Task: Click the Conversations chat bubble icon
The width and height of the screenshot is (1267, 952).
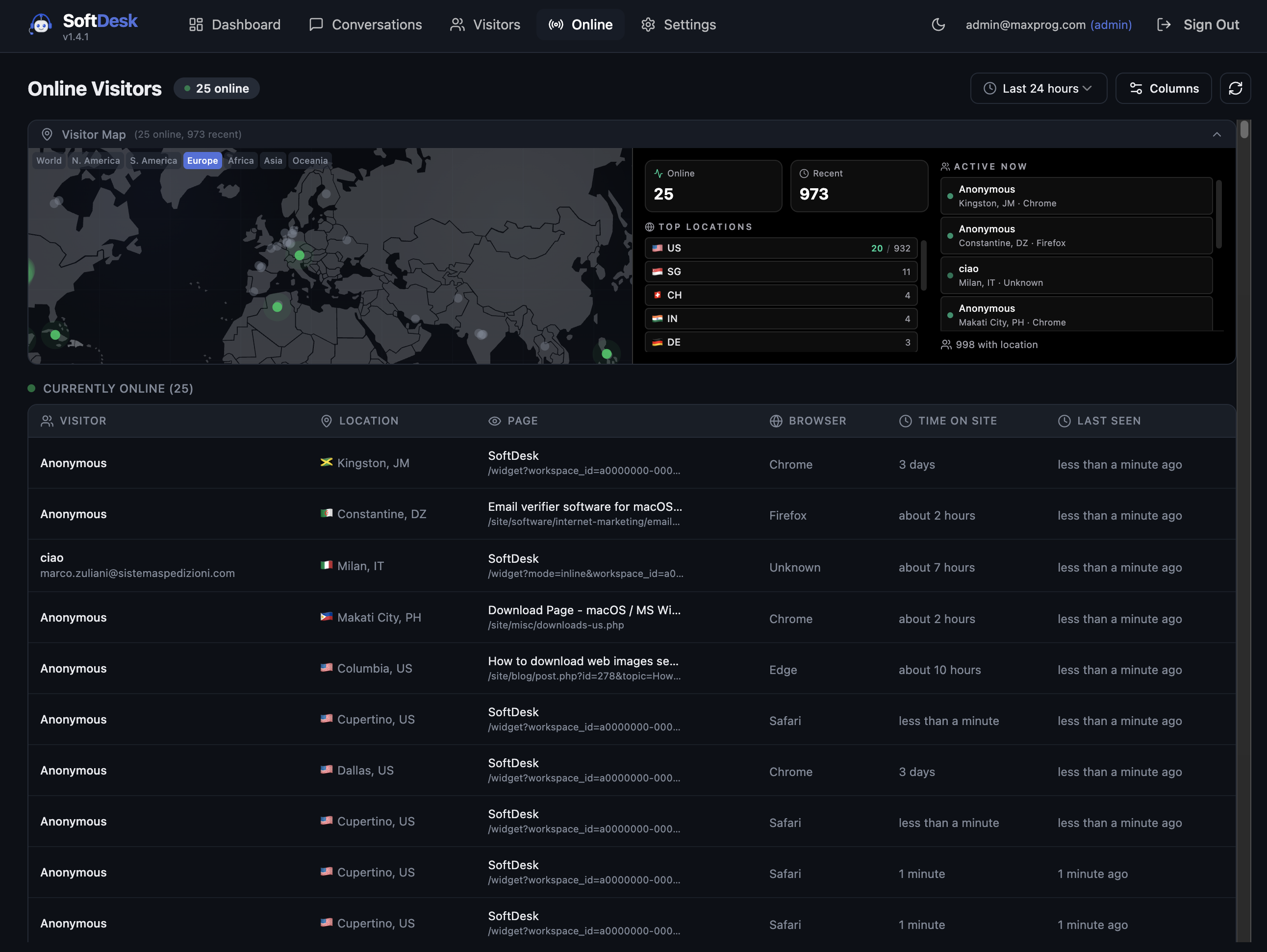Action: pyautogui.click(x=316, y=25)
